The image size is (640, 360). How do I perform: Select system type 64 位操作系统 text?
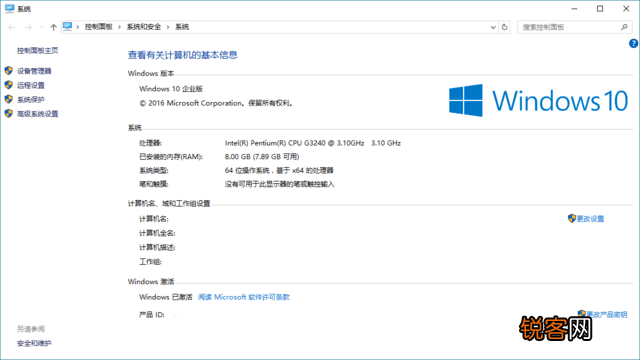tap(279, 171)
